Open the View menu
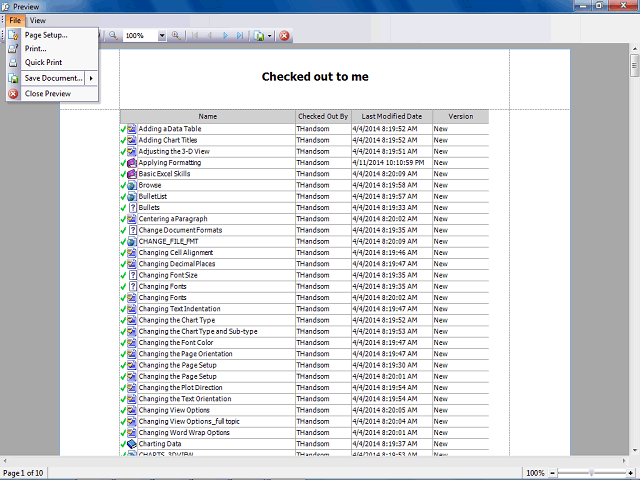 click(x=38, y=20)
